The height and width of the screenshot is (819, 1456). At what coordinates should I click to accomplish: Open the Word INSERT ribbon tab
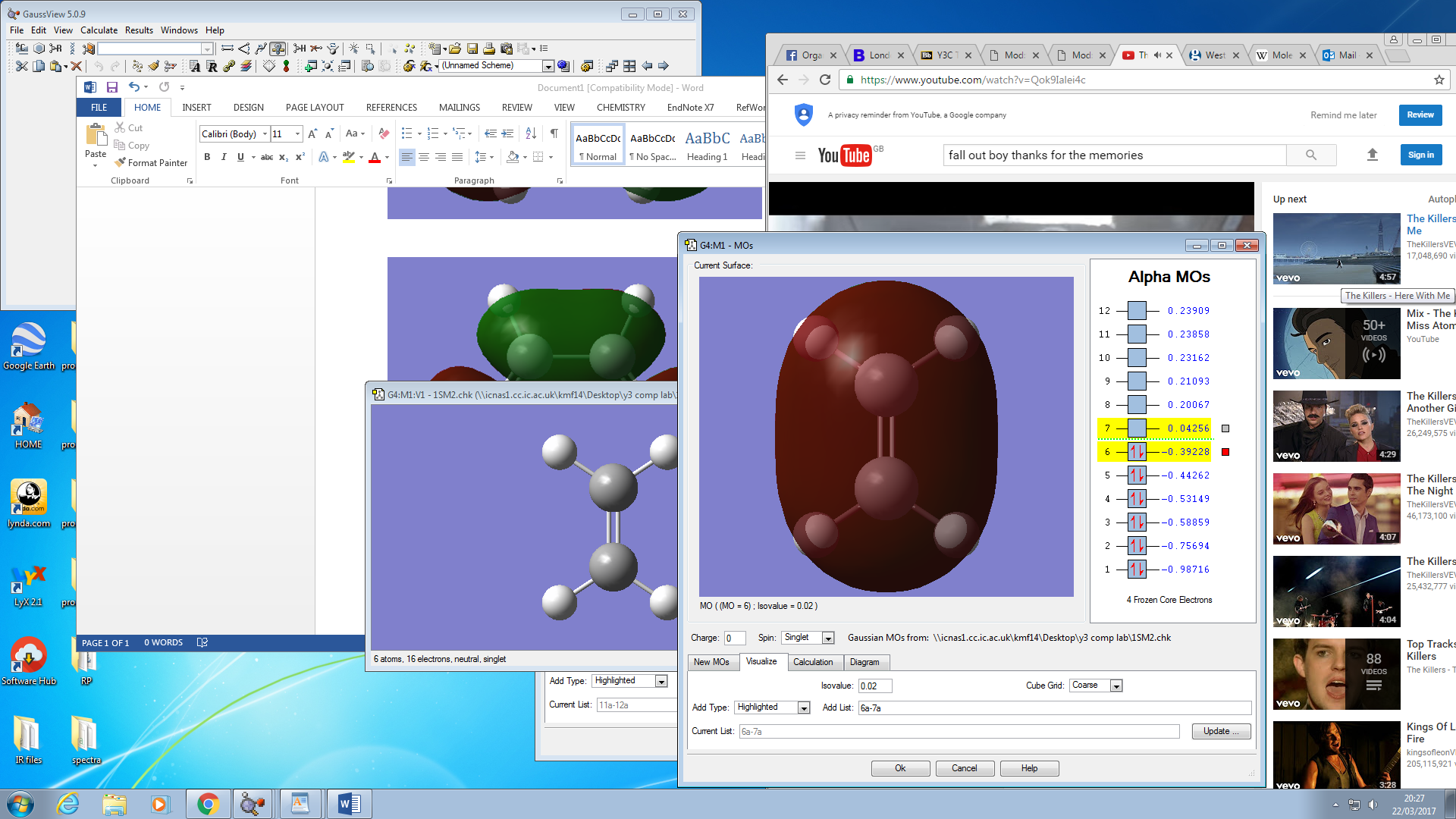tap(196, 108)
